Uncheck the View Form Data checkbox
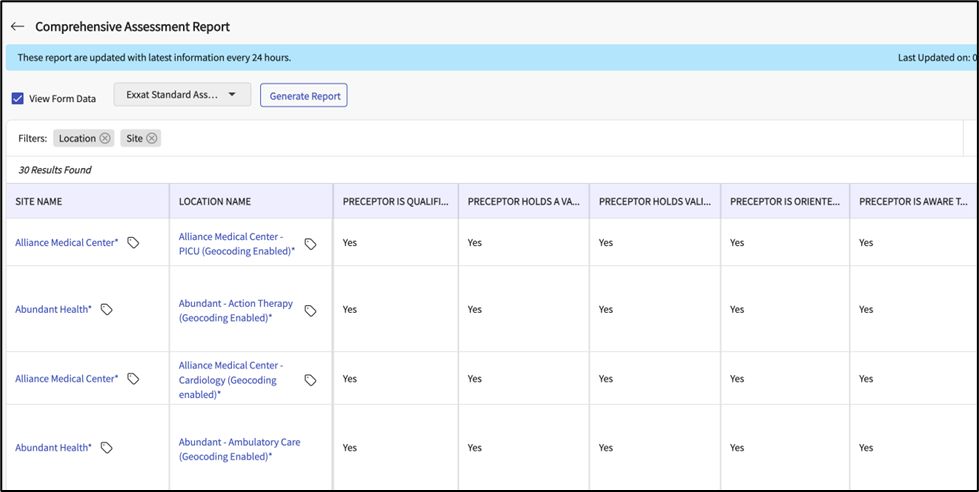 (18, 98)
